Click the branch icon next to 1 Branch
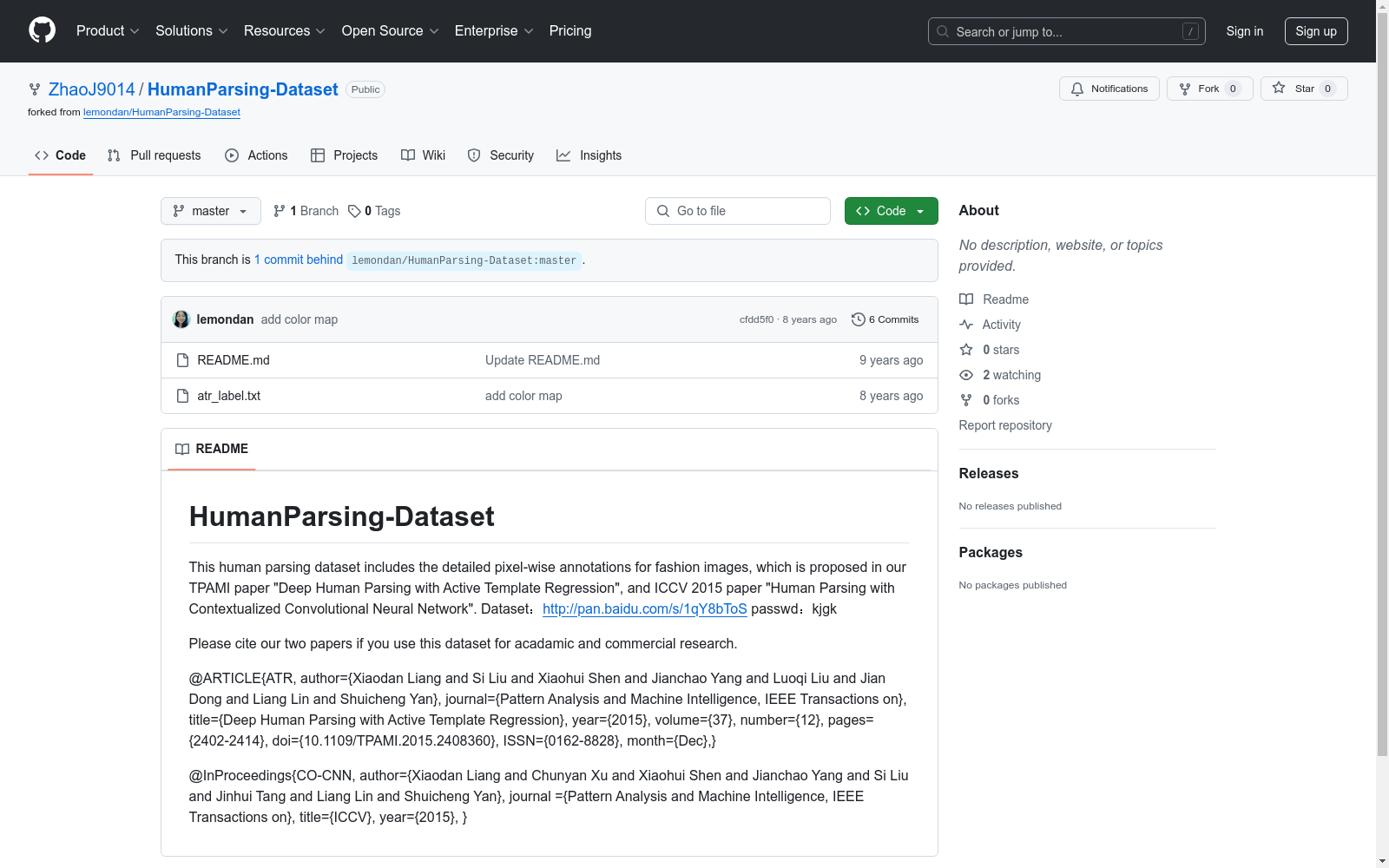The image size is (1389, 868). pyautogui.click(x=279, y=211)
